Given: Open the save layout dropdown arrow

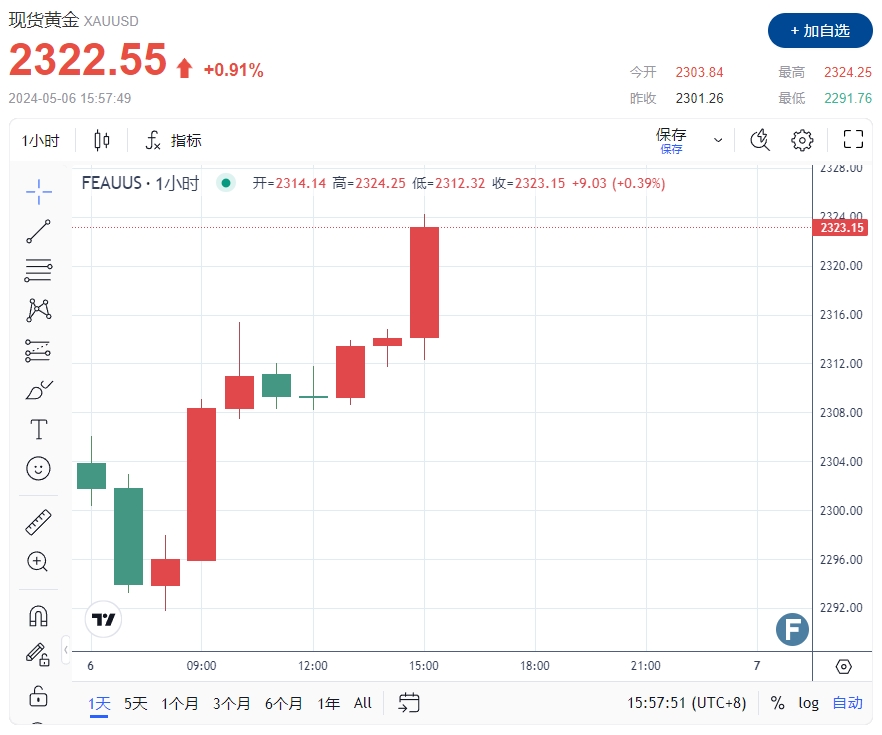Looking at the screenshot, I should (x=717, y=140).
